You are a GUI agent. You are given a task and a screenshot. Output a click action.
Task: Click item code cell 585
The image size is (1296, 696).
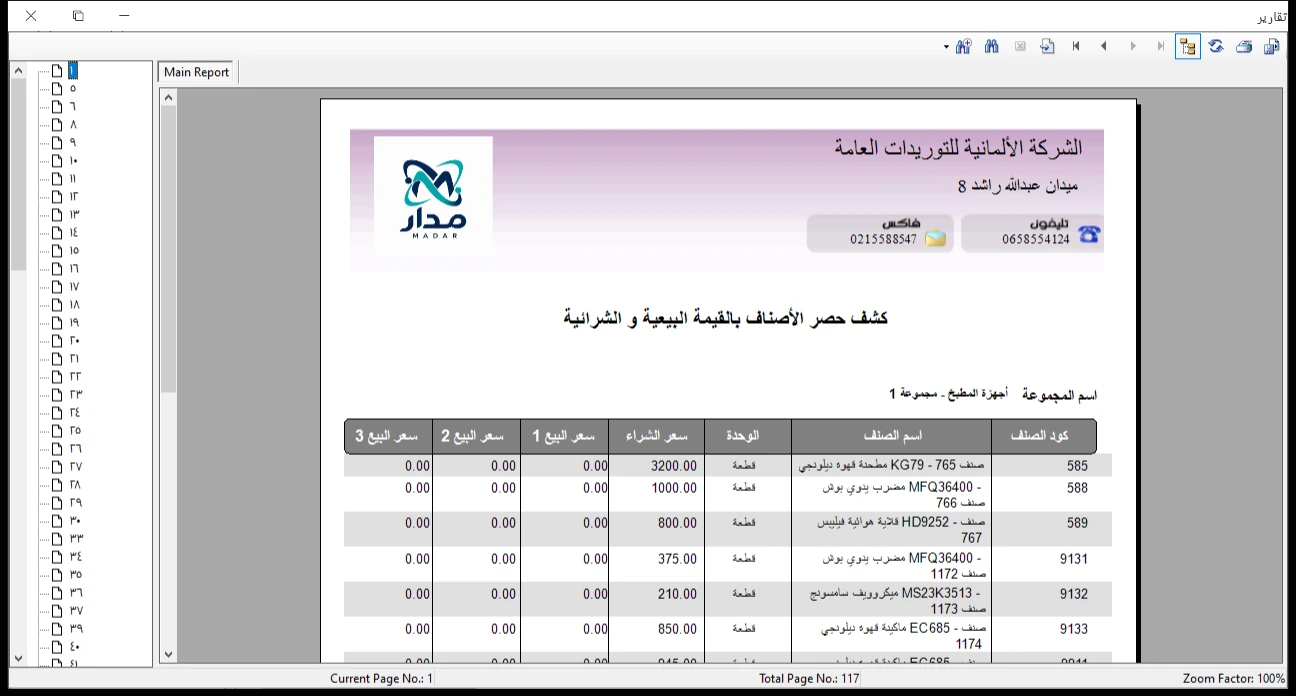(x=1077, y=466)
